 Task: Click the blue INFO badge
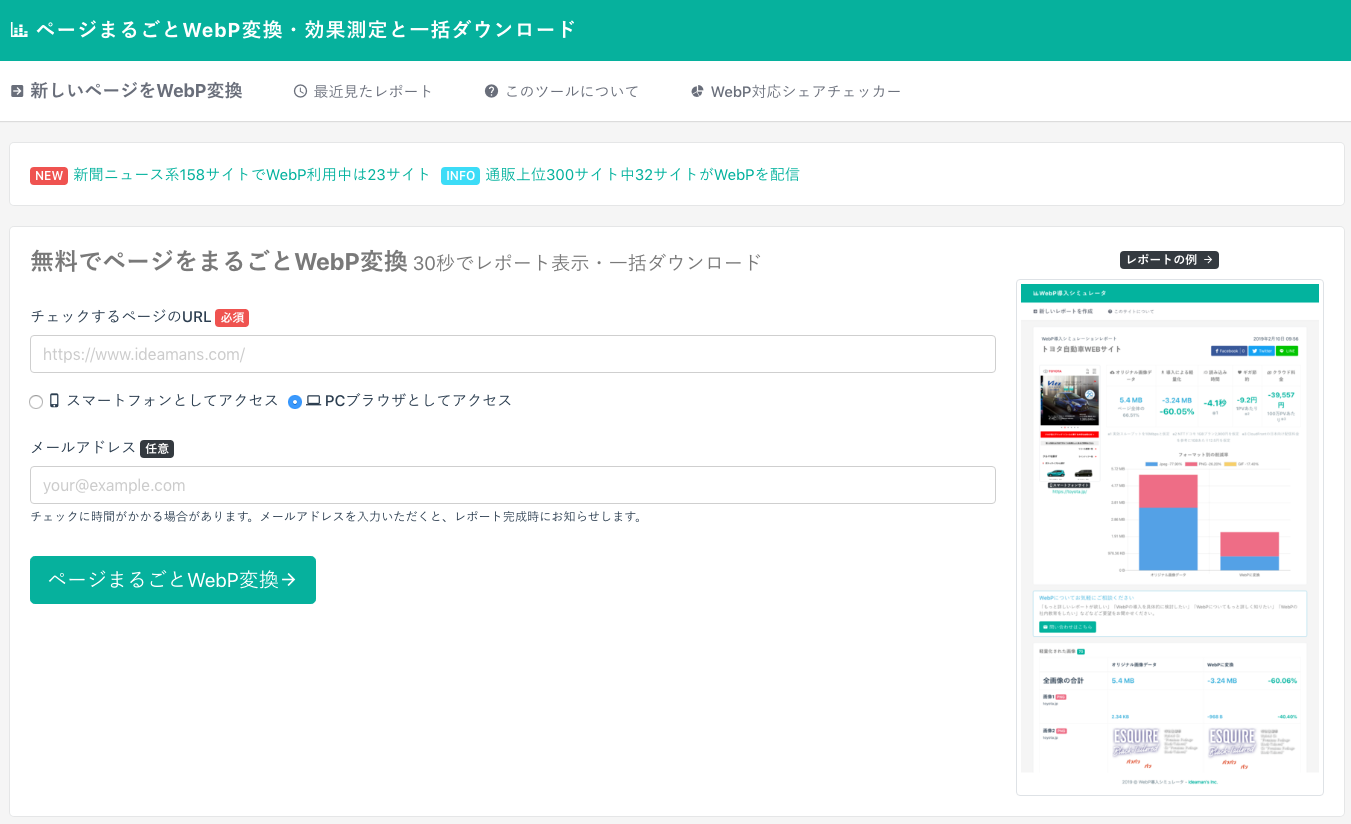tap(460, 175)
